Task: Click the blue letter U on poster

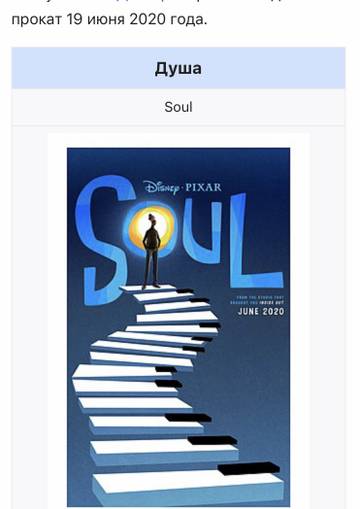Action: (x=202, y=230)
